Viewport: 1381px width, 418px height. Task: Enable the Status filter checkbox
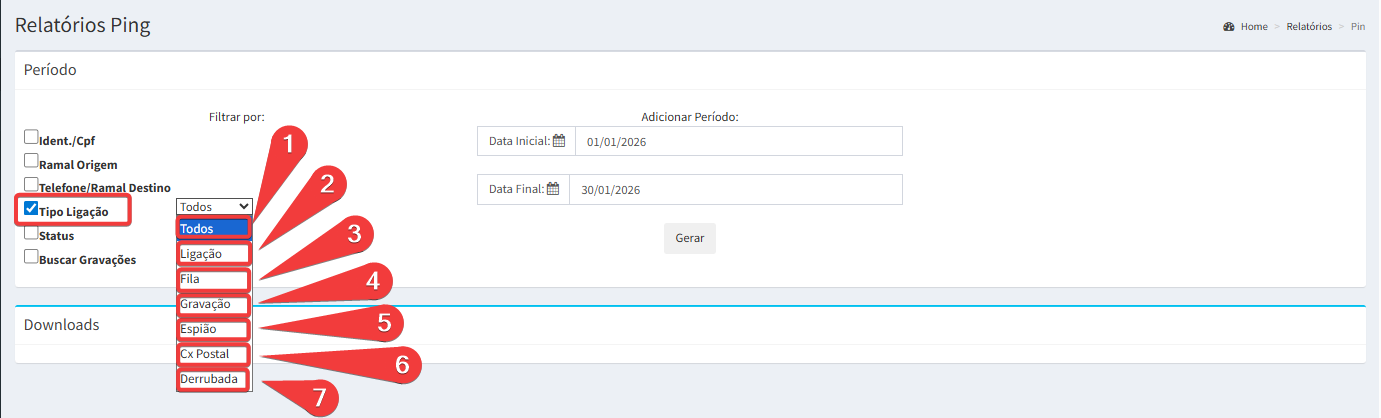click(31, 233)
